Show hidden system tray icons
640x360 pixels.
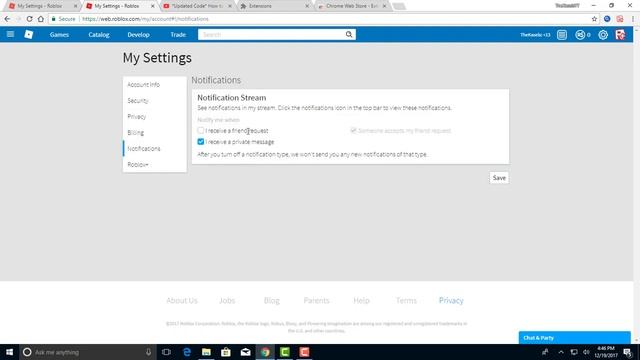click(561, 352)
